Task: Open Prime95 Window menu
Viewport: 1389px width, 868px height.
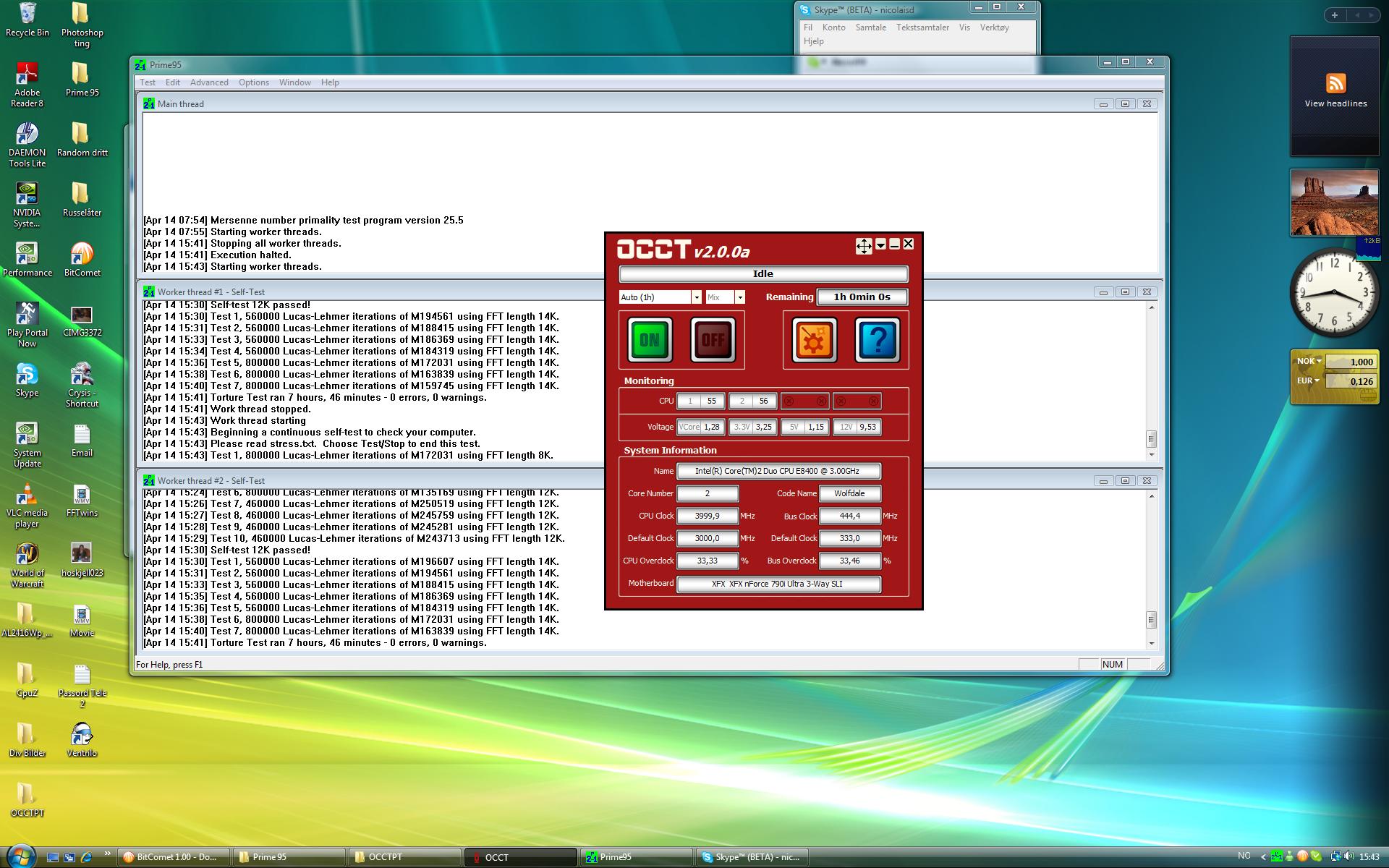Action: 295,82
